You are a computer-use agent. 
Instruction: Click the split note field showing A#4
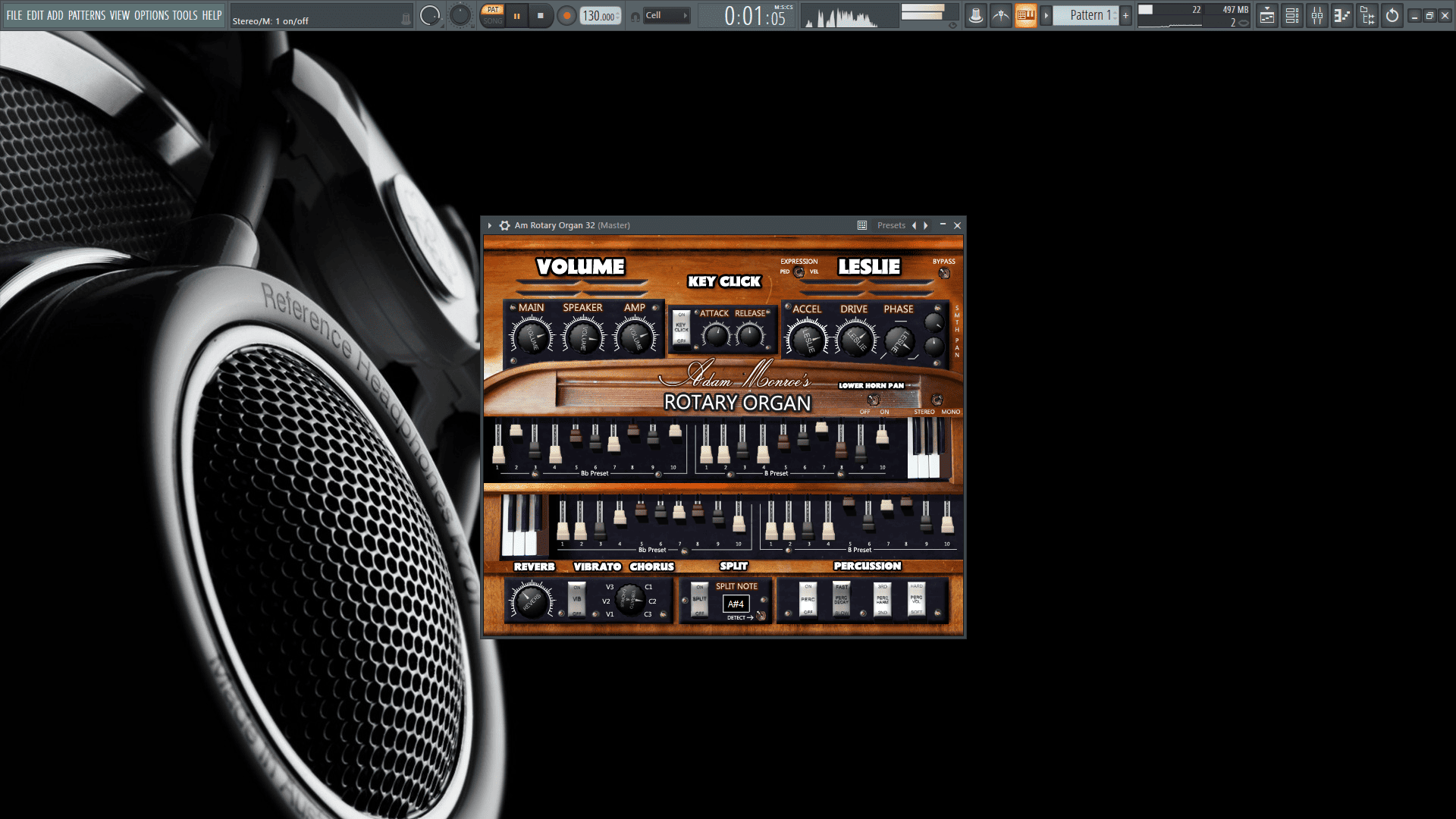(x=736, y=604)
